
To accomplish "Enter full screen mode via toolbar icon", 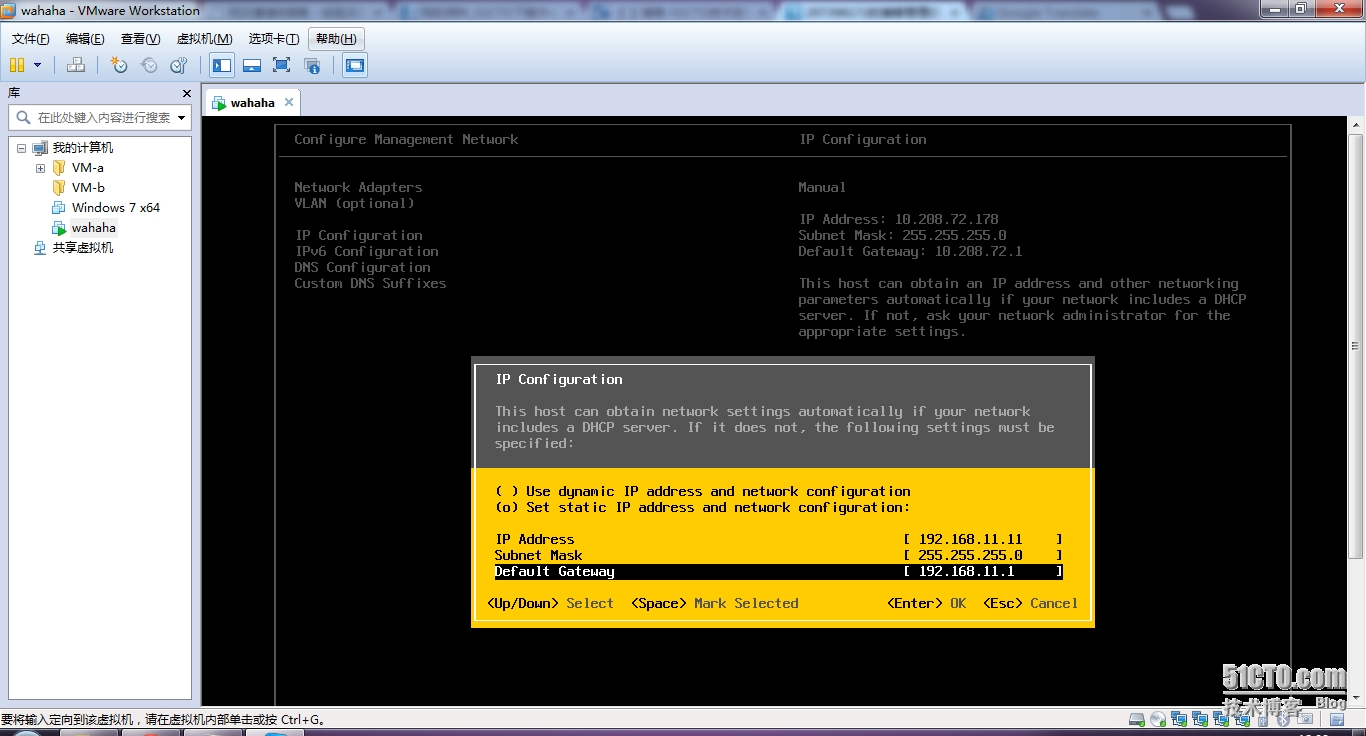I will [282, 65].
